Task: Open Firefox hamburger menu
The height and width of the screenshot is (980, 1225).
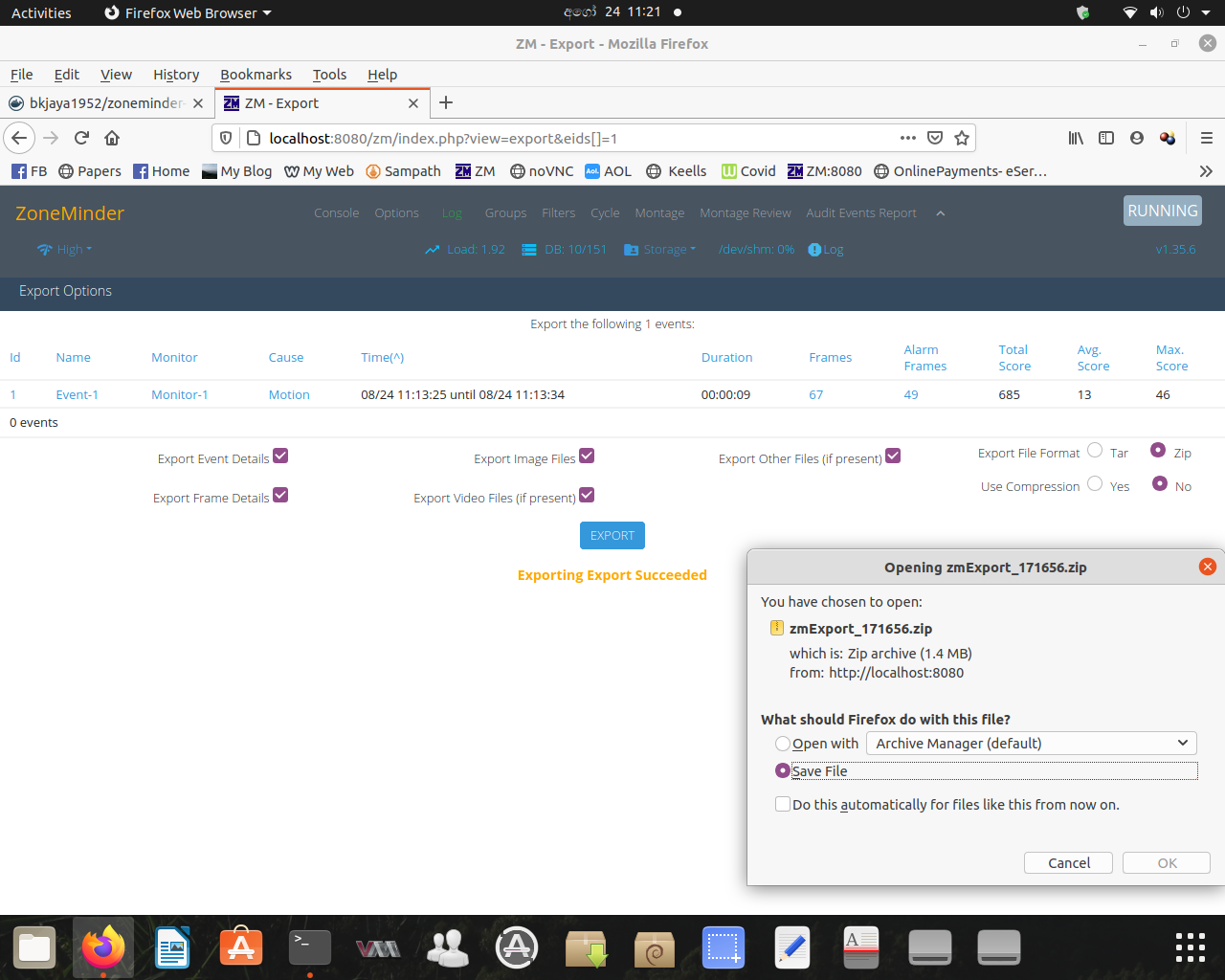Action: 1207,138
